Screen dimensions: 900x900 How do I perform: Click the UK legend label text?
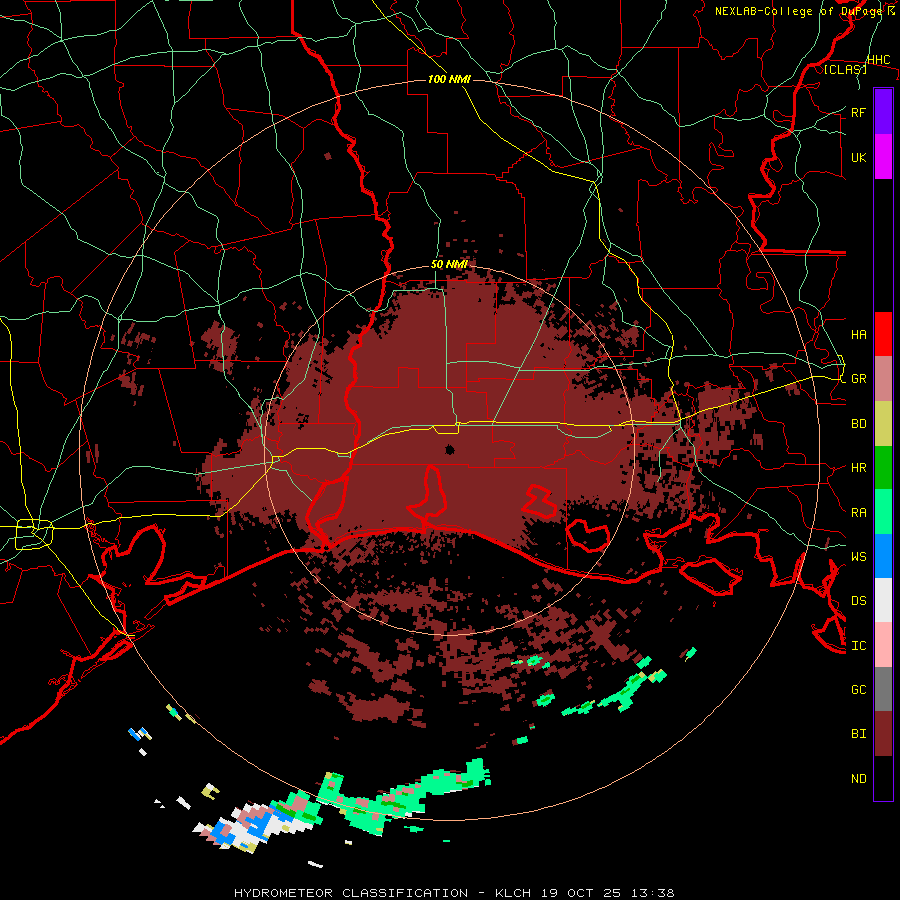pyautogui.click(x=858, y=157)
